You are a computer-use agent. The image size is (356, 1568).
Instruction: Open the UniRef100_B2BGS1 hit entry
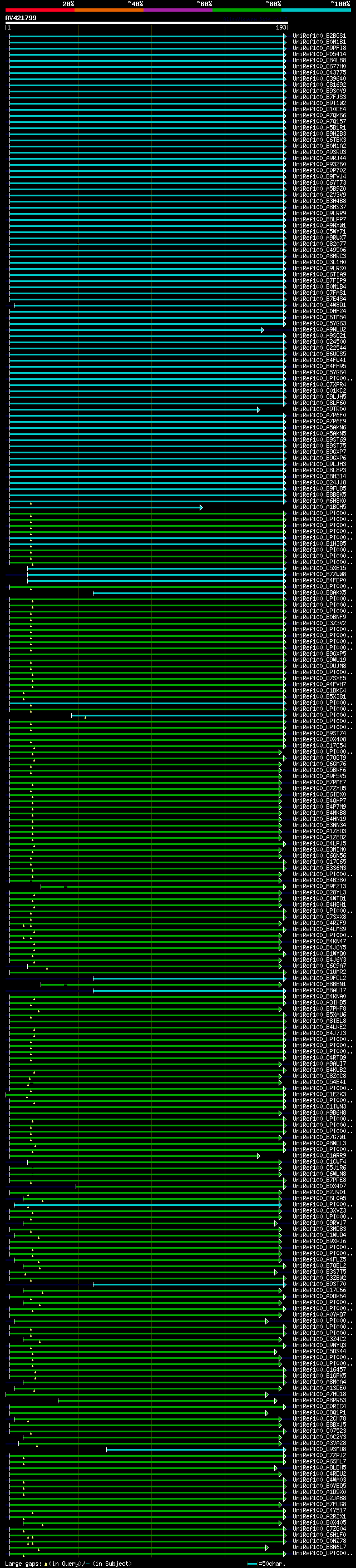pyautogui.click(x=319, y=36)
